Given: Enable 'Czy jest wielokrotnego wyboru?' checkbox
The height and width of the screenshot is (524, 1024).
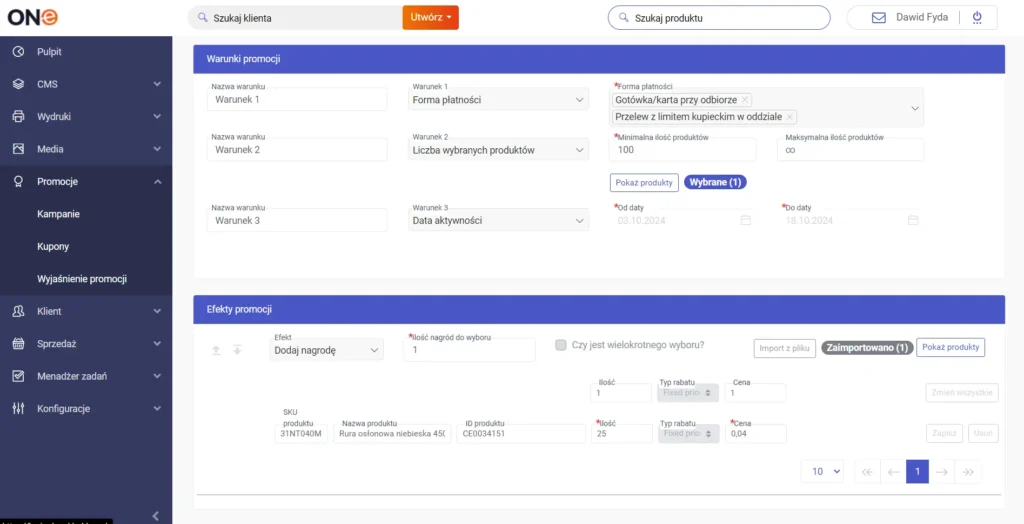Looking at the screenshot, I should coord(561,345).
